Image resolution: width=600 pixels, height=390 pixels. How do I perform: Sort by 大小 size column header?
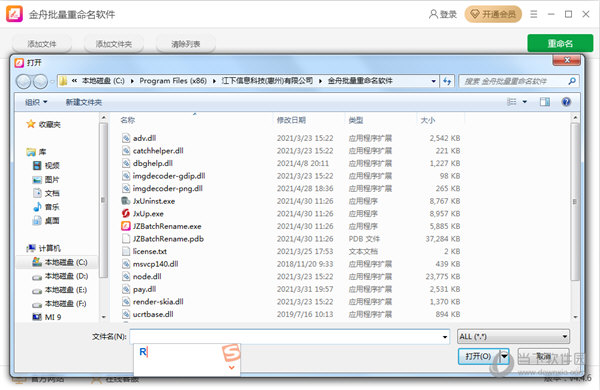428,120
